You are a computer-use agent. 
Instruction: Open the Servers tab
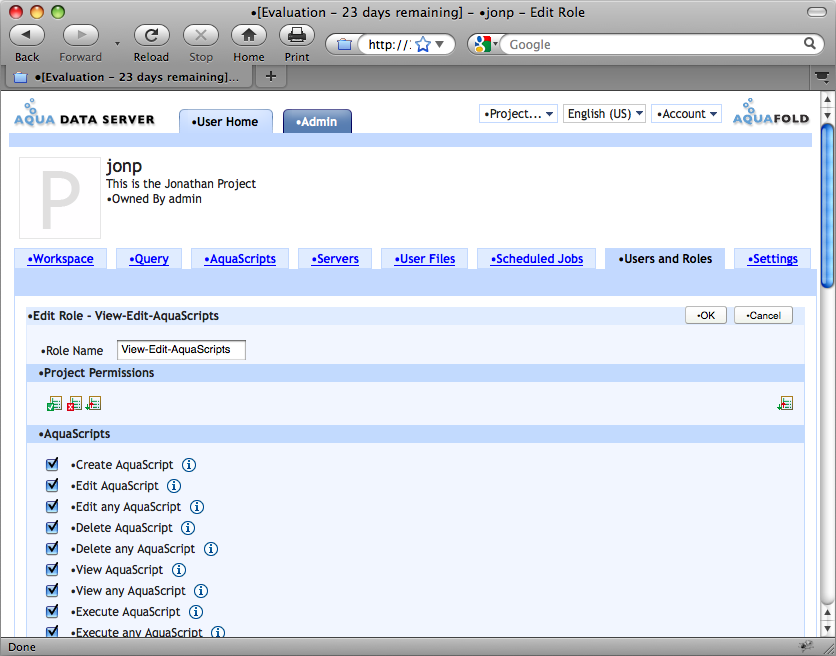click(x=335, y=259)
